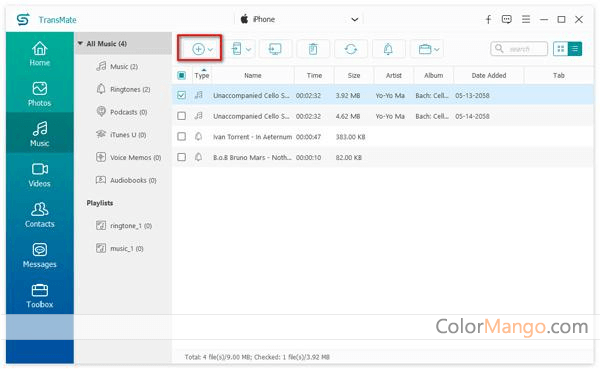Viewport: 600px width, 370px height.
Task: Click the 82.00 KB size cell
Action: pyautogui.click(x=348, y=157)
